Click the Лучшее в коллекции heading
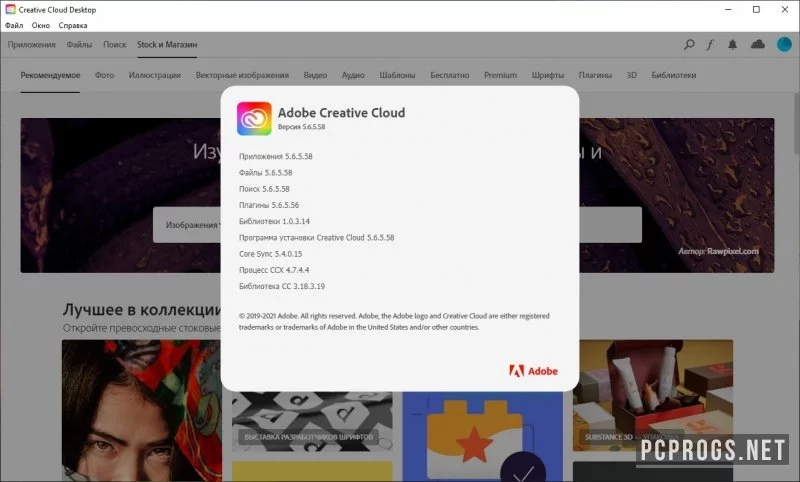This screenshot has width=800, height=482. click(142, 309)
